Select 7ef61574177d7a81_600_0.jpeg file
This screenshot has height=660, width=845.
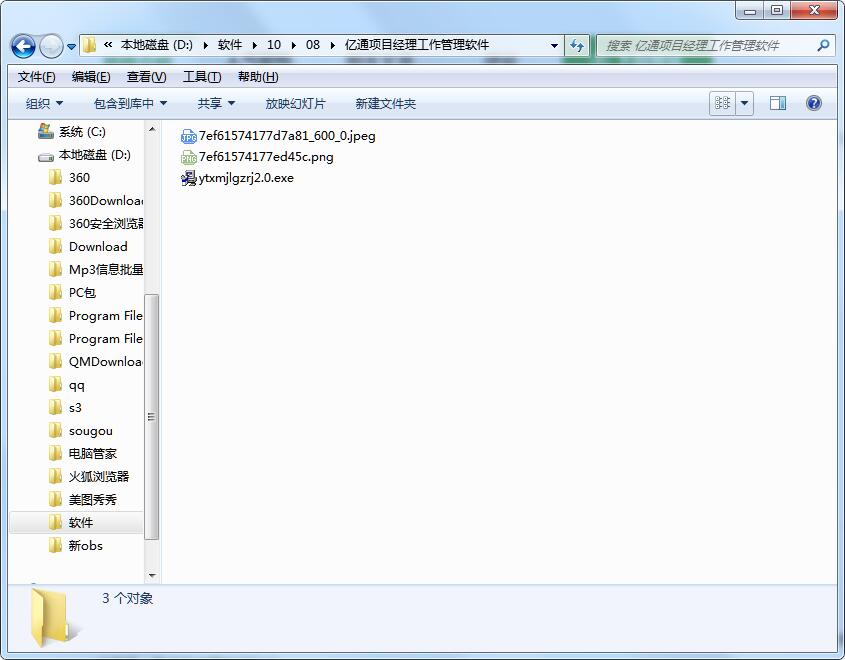point(278,136)
